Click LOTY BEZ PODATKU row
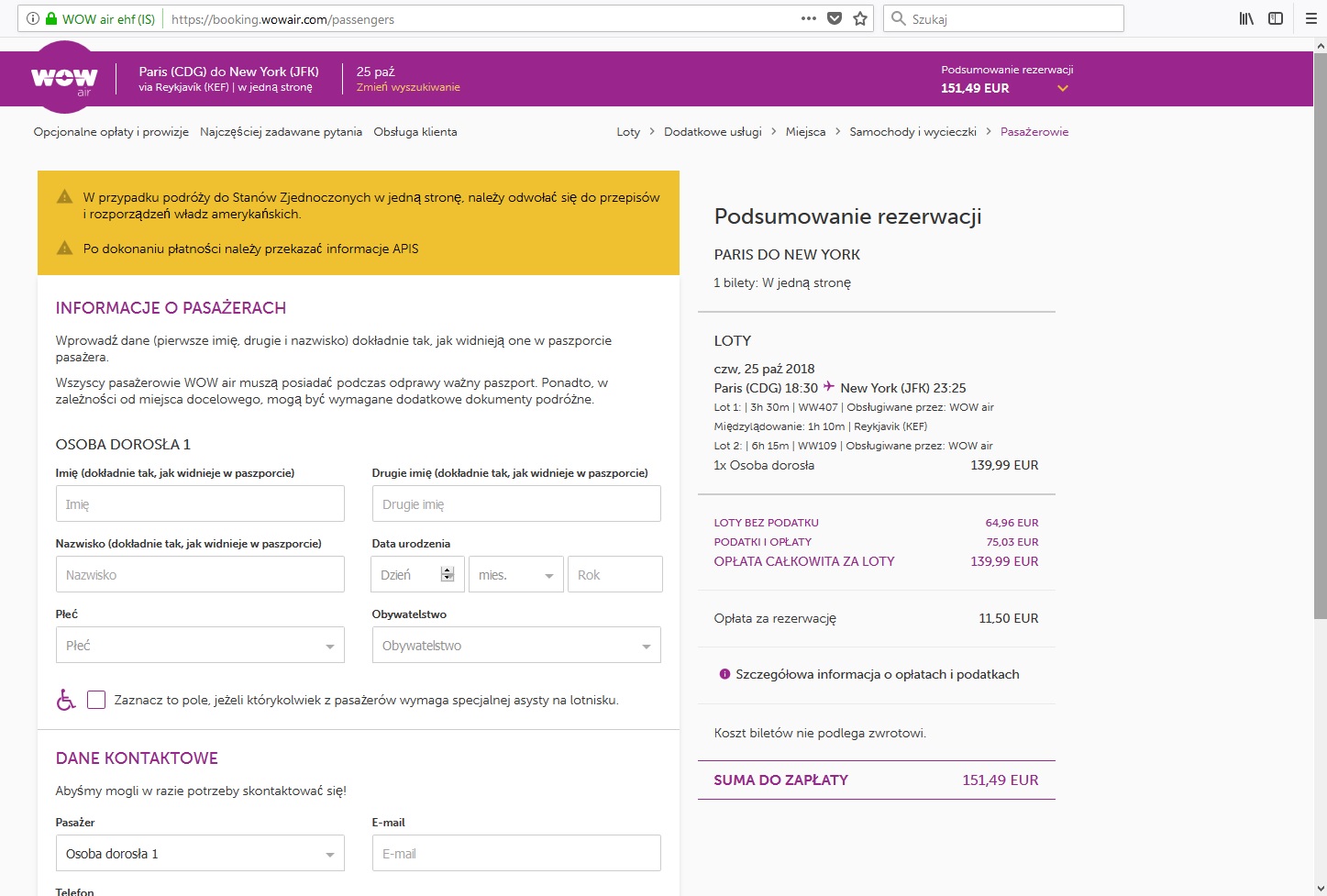This screenshot has height=896, width=1327. point(876,523)
